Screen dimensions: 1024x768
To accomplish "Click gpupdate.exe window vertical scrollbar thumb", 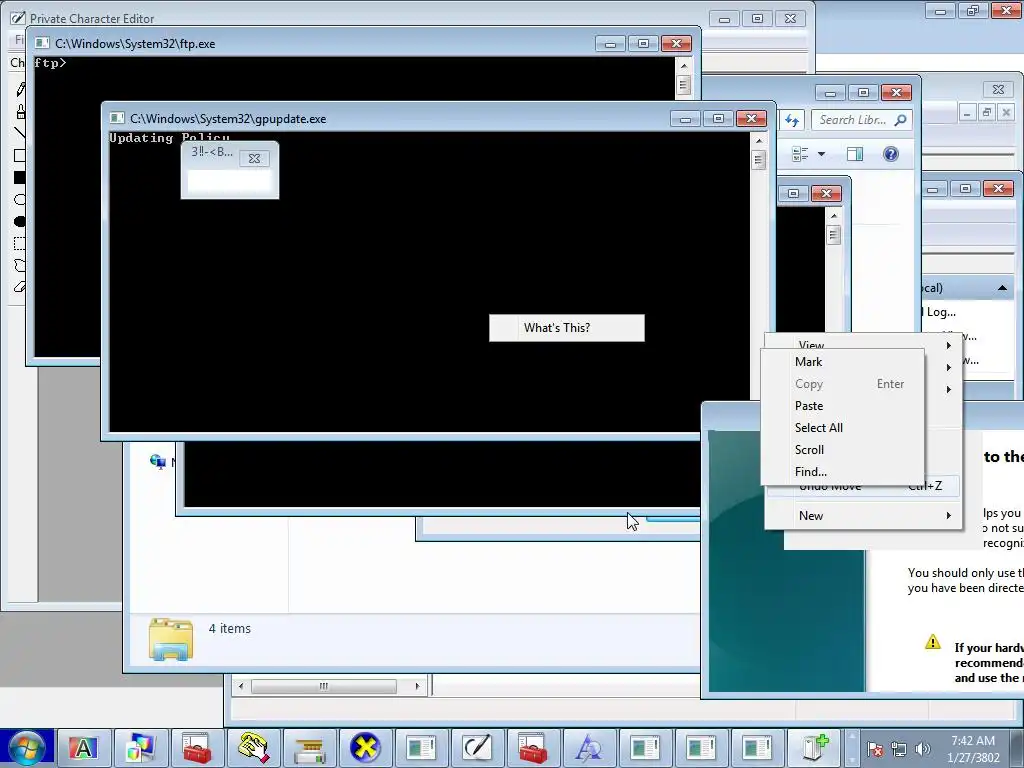I will [758, 159].
